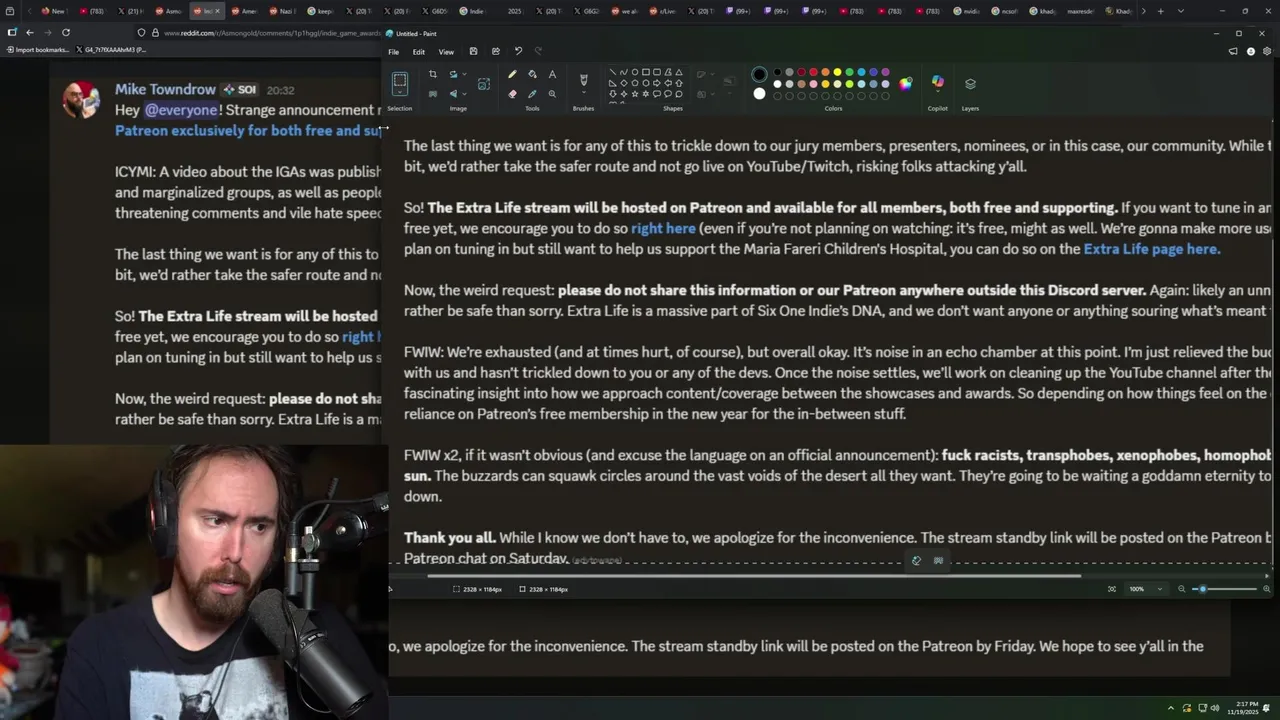
Task: Pick the yellow swatch in Colors palette
Action: point(837,72)
